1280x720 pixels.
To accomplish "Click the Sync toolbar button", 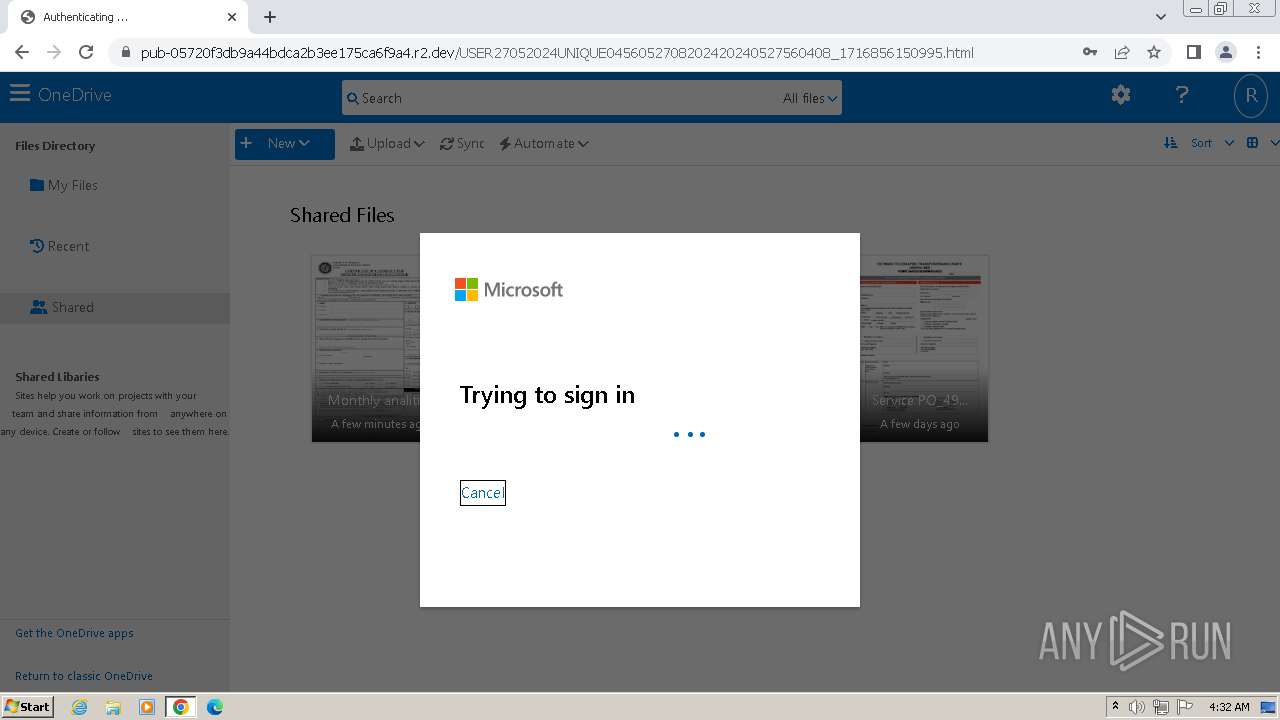I will coord(462,143).
